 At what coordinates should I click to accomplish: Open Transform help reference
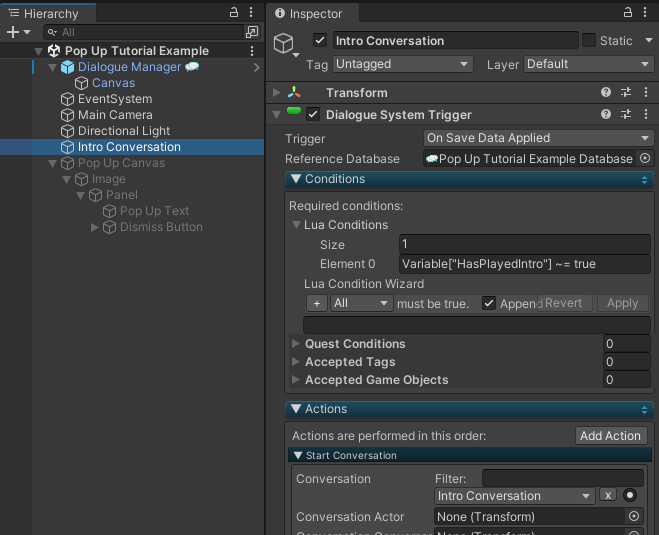(x=606, y=92)
